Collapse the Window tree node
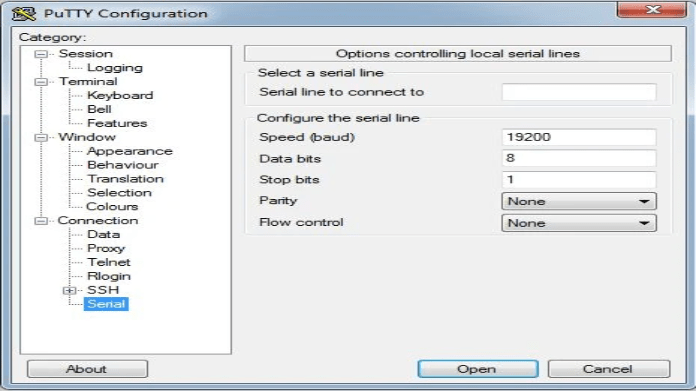 point(41,138)
